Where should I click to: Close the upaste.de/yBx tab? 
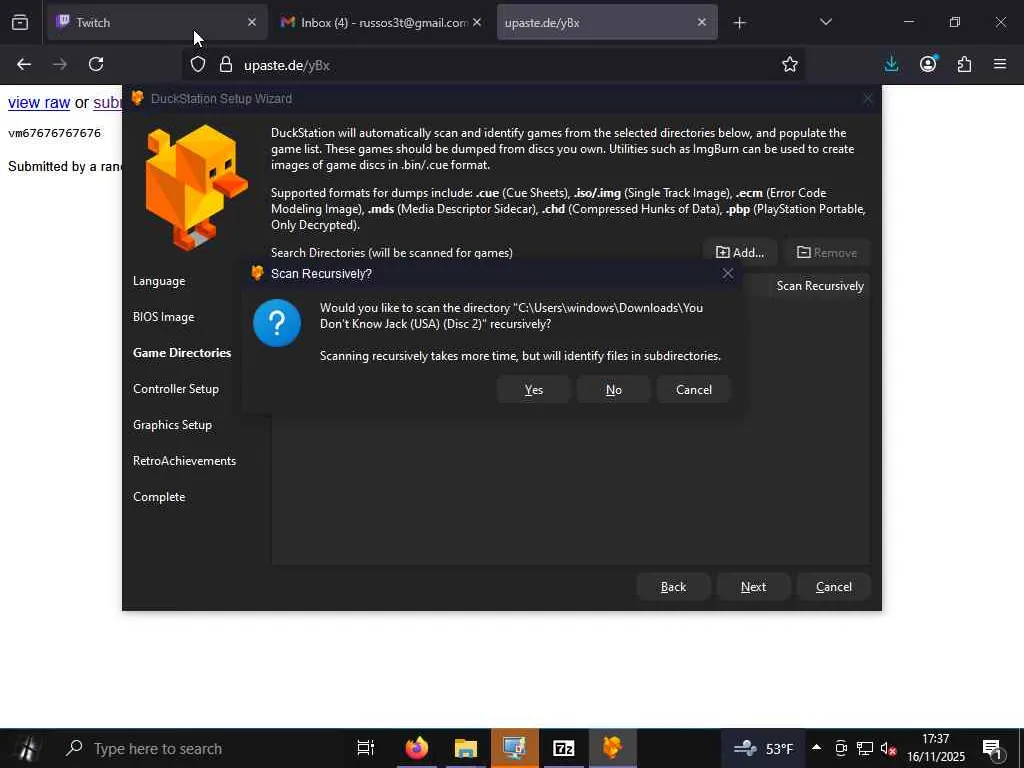[701, 22]
